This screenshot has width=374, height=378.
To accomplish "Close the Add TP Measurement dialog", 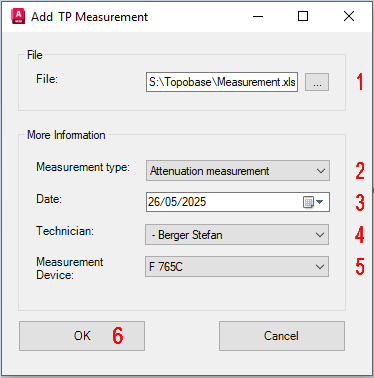I will (349, 16).
